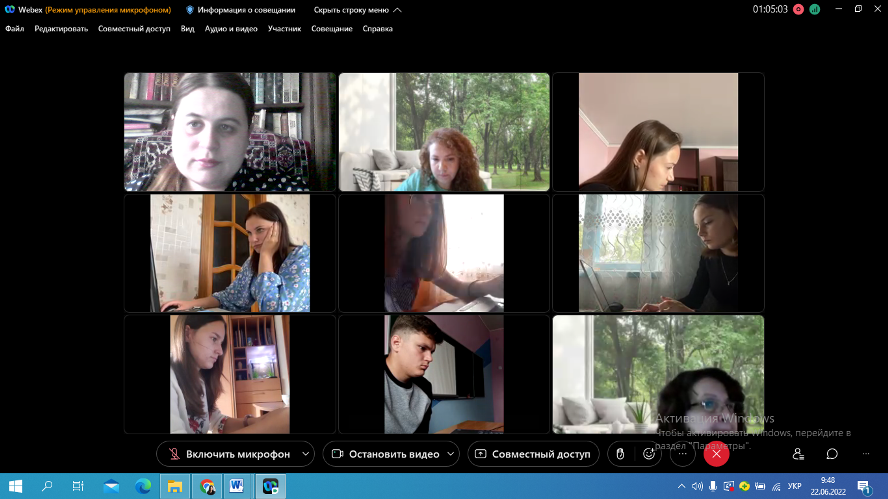Launch Mail app from taskbar
The width and height of the screenshot is (888, 499).
click(x=111, y=486)
